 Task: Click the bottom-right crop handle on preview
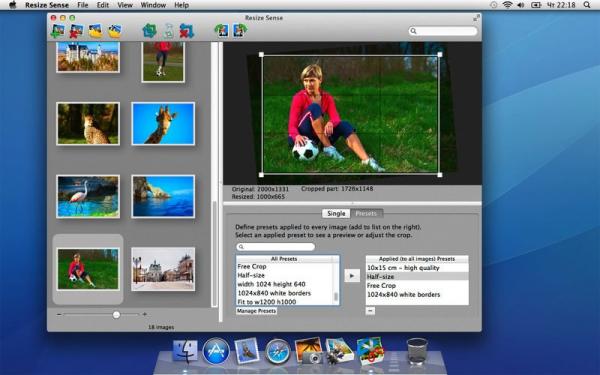[x=440, y=175]
